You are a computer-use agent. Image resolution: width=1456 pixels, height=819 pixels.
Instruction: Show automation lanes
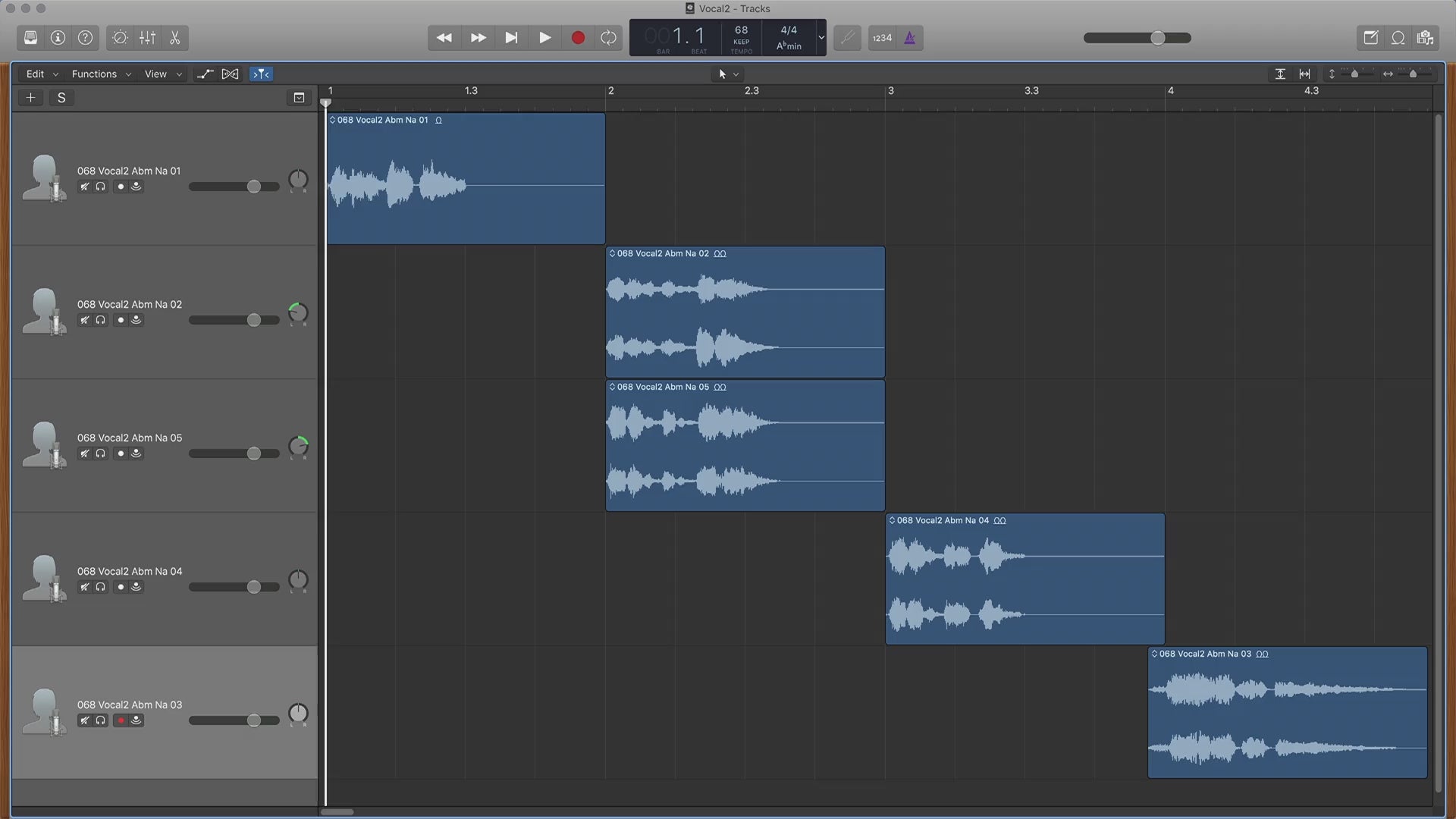pos(205,74)
